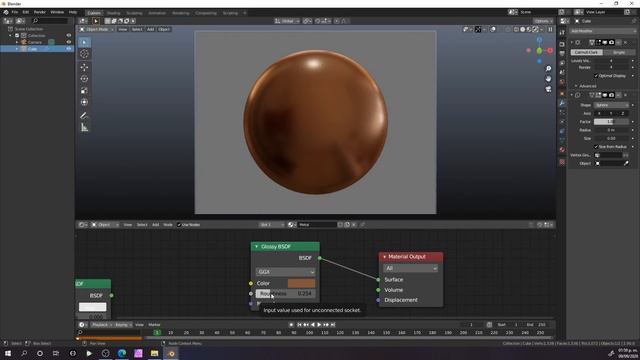Screen dimensions: 640x360
Task: Toggle the Optimal Display checkbox
Action: point(596,76)
